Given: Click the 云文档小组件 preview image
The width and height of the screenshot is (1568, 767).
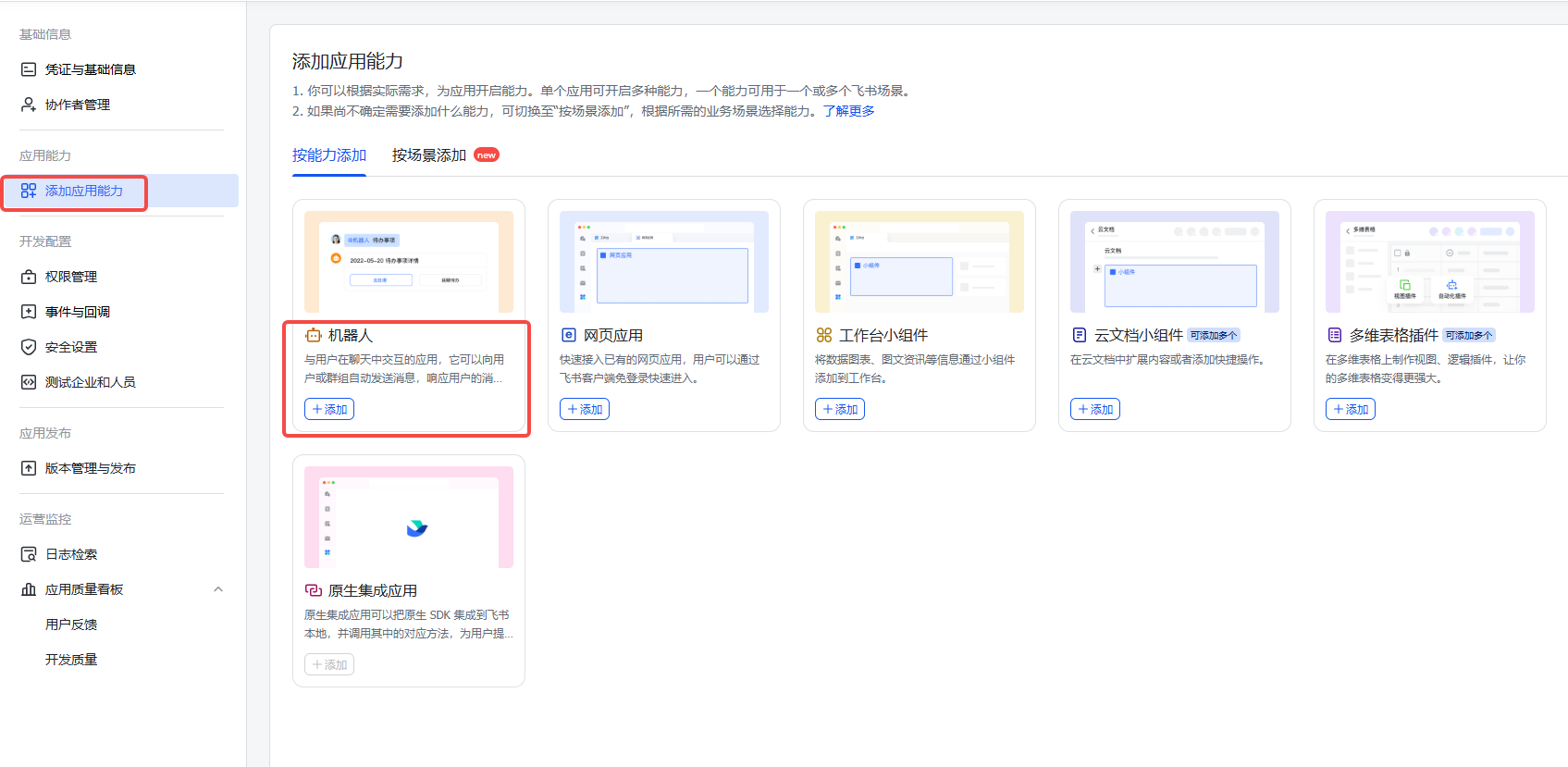Looking at the screenshot, I should (x=1175, y=262).
